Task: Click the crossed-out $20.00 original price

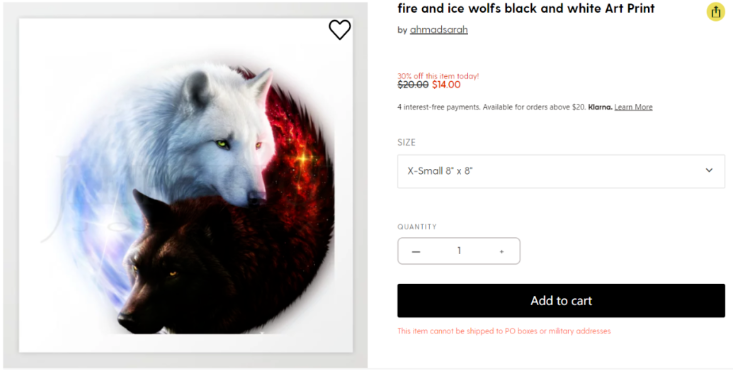Action: pos(413,85)
